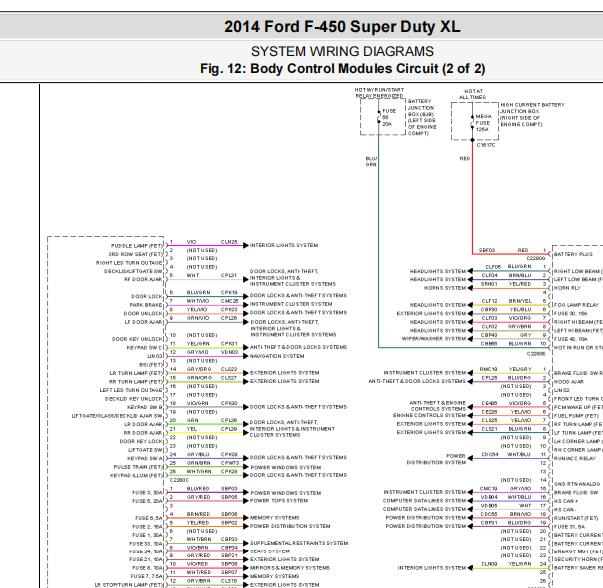The width and height of the screenshot is (603, 588).
Task: Click the 'HOOD AJAR' pin label
Action: click(x=569, y=382)
